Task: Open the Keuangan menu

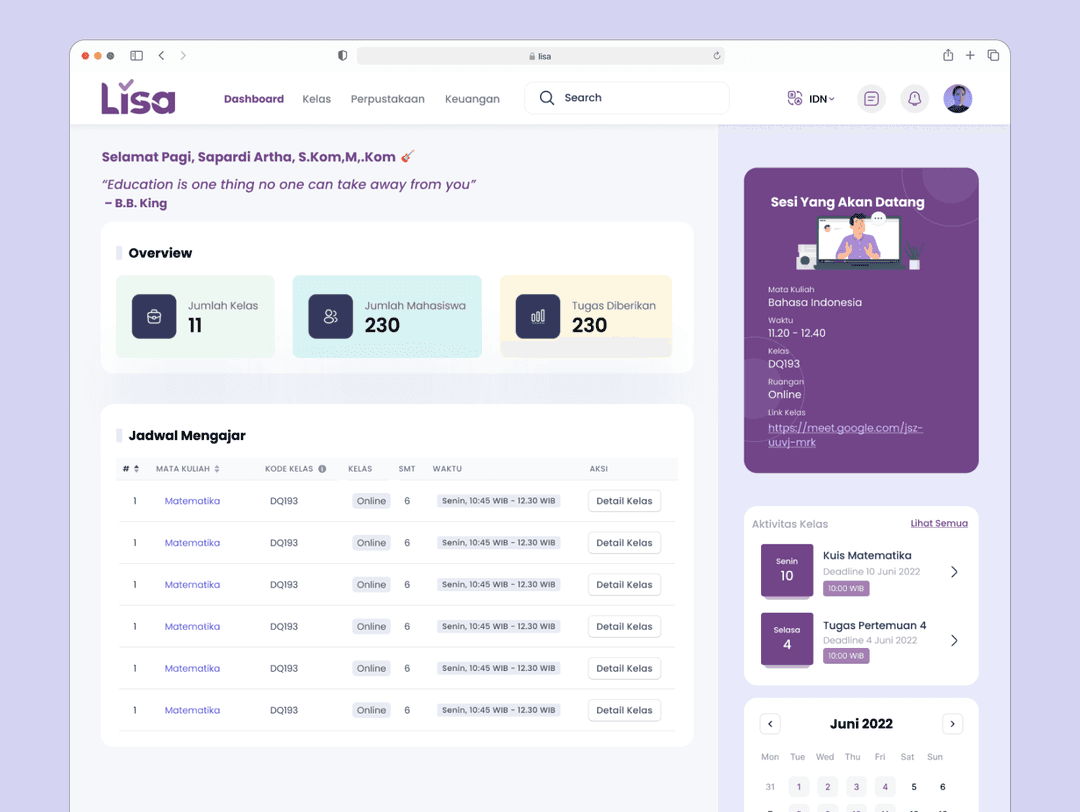Action: coord(472,99)
